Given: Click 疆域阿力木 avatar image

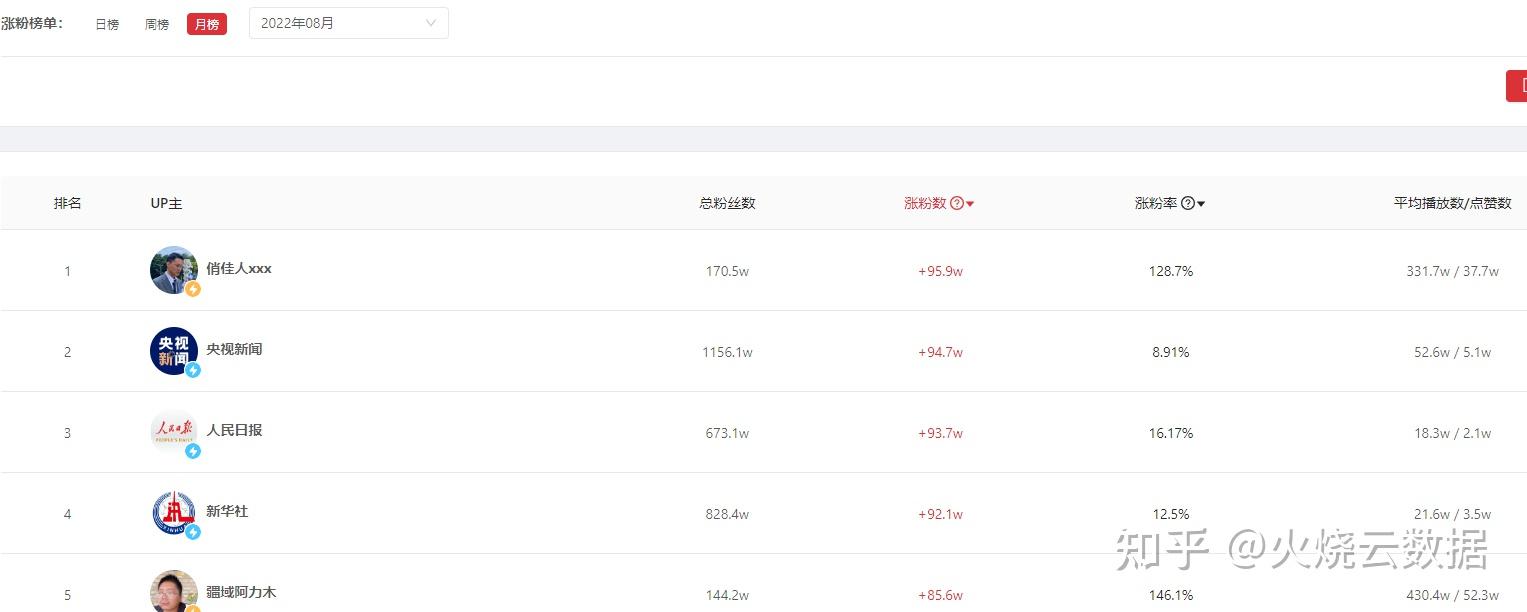Looking at the screenshot, I should click(x=173, y=591).
